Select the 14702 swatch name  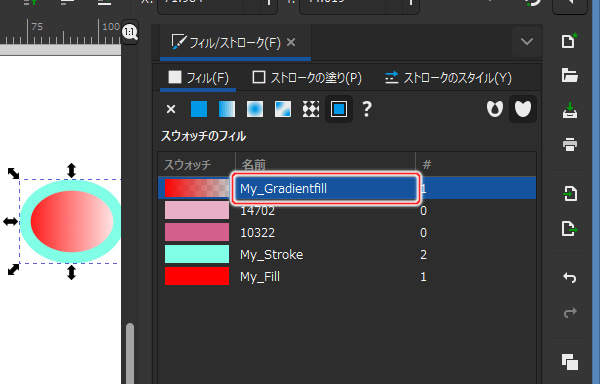(x=258, y=211)
